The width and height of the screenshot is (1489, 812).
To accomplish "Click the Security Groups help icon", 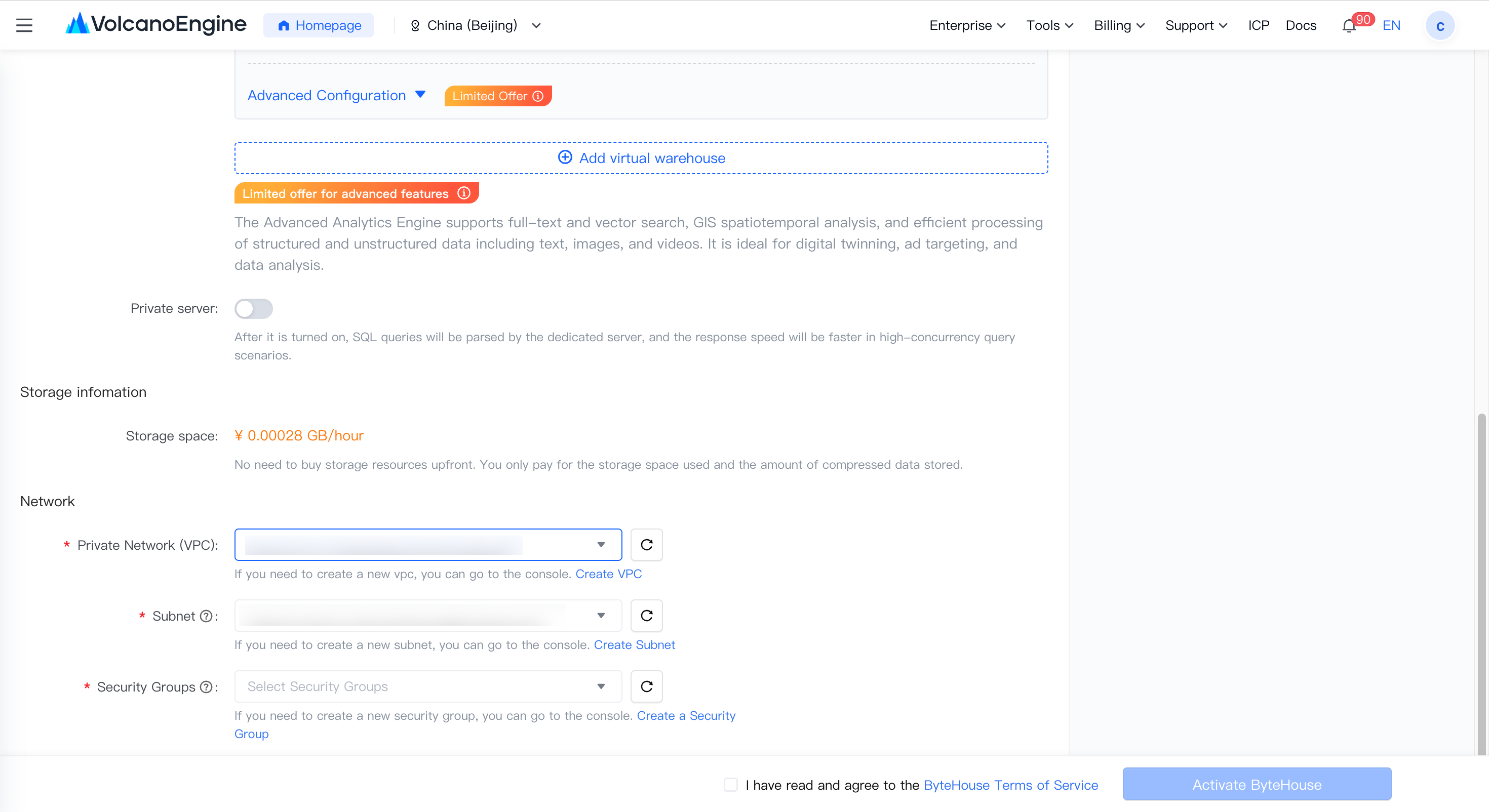I will coord(206,687).
